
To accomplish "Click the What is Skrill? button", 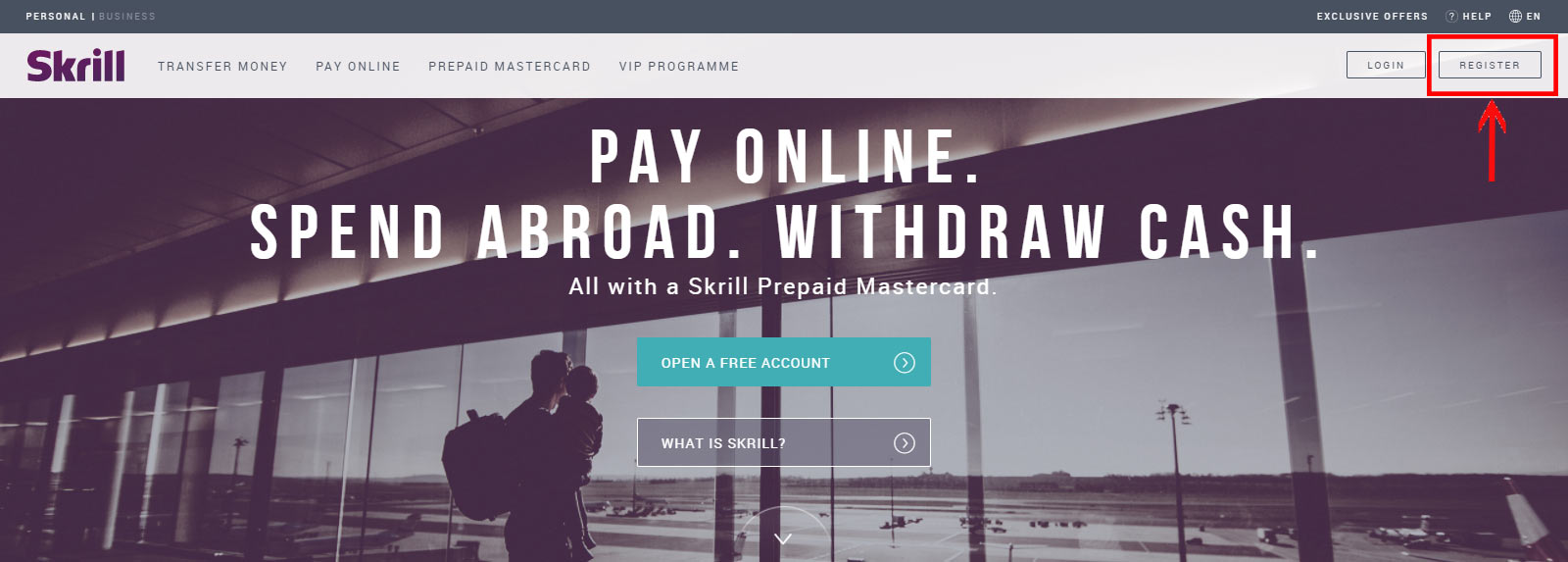I will point(784,442).
